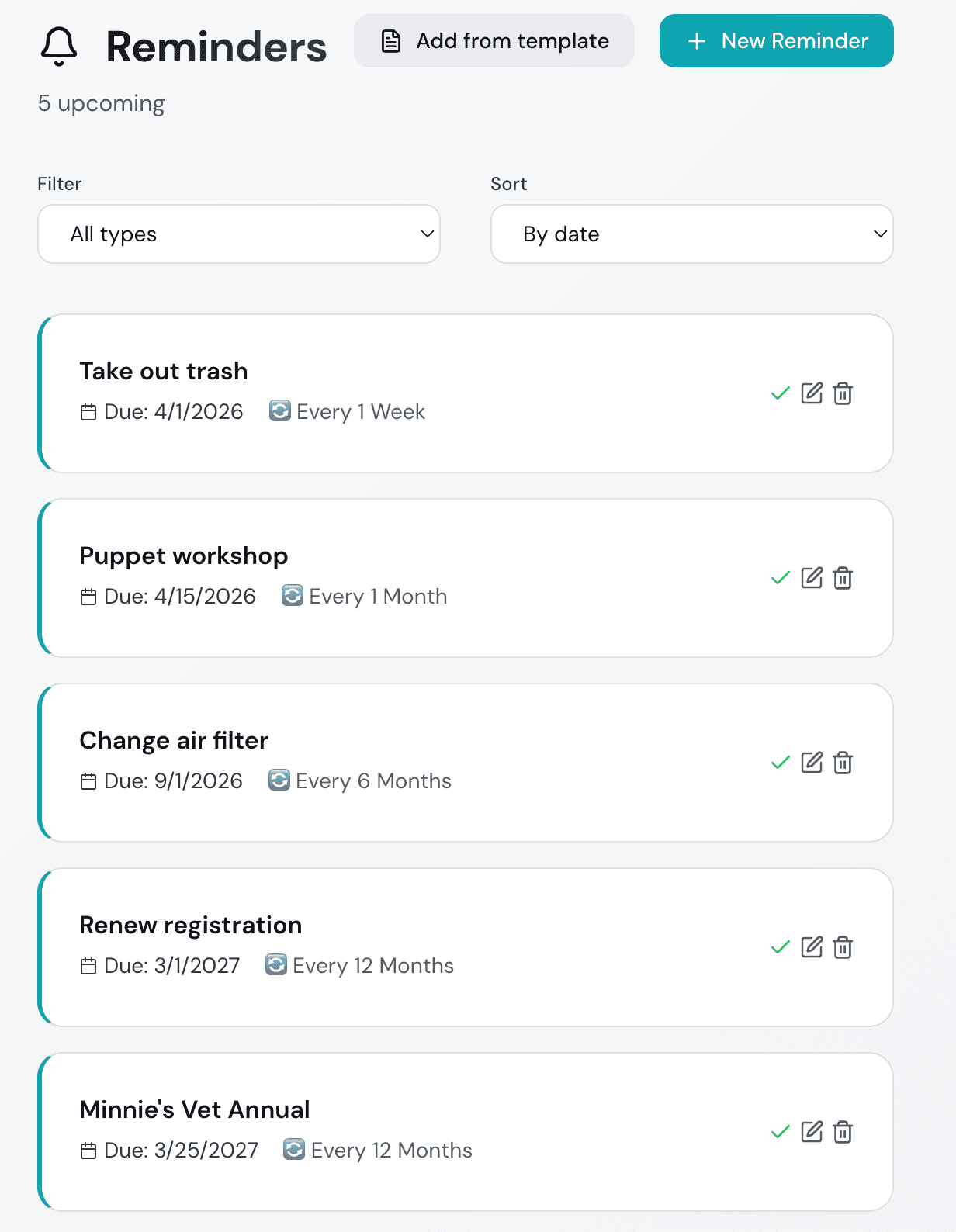Mark Puppet workshop as complete

[x=781, y=578]
